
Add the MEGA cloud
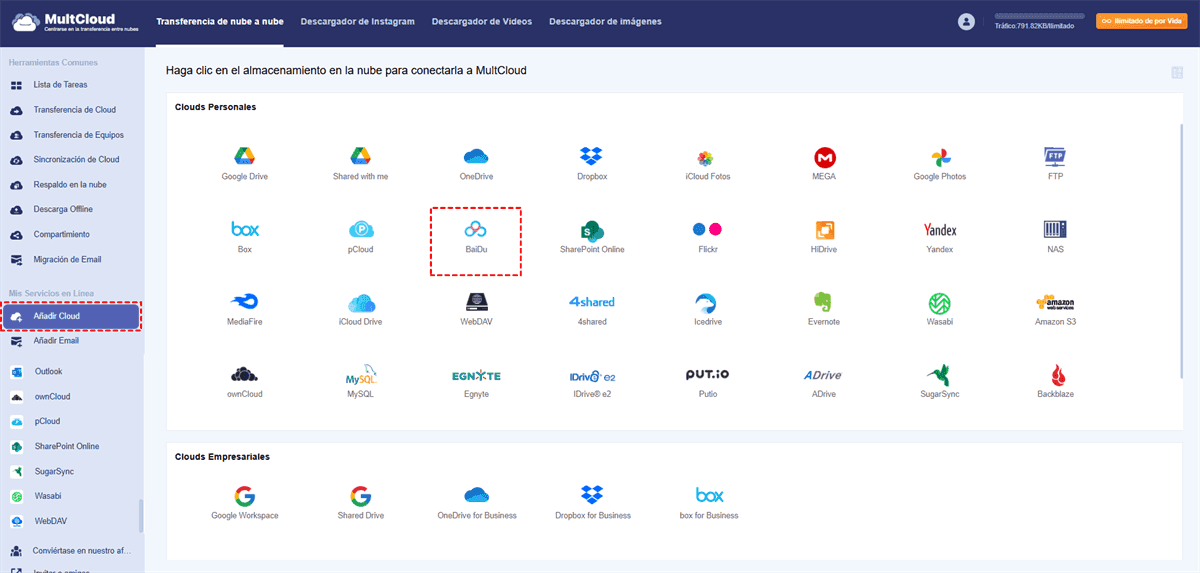(824, 164)
